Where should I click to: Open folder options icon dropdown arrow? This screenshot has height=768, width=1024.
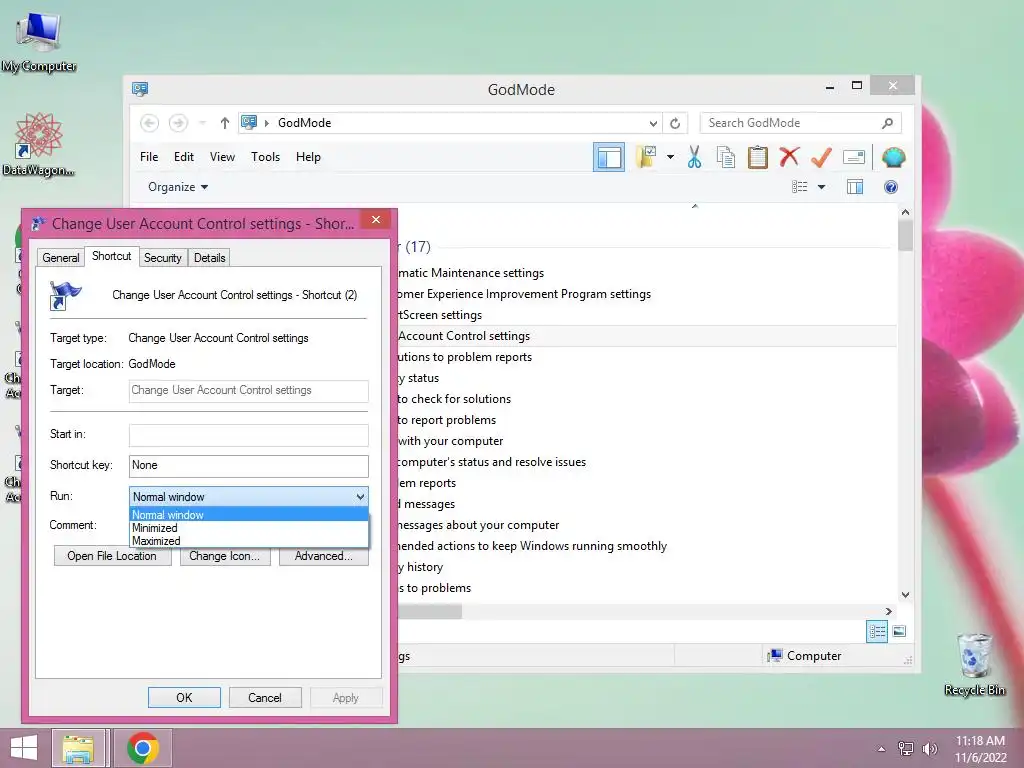point(670,157)
